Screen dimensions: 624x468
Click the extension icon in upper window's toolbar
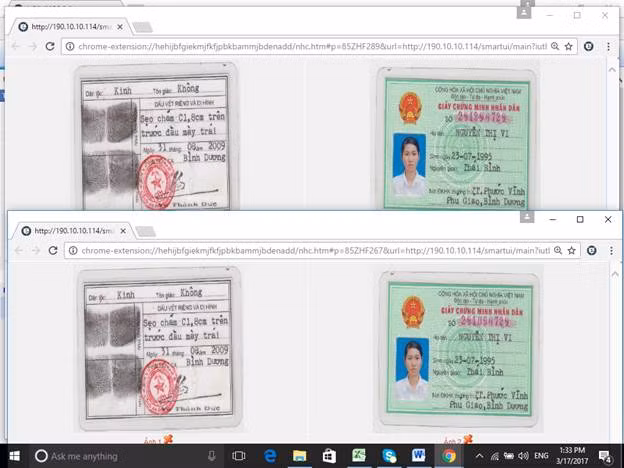click(589, 47)
